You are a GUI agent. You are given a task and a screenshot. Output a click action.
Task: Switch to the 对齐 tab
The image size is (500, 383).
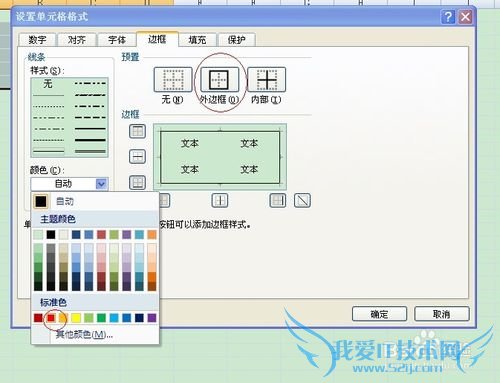click(77, 40)
